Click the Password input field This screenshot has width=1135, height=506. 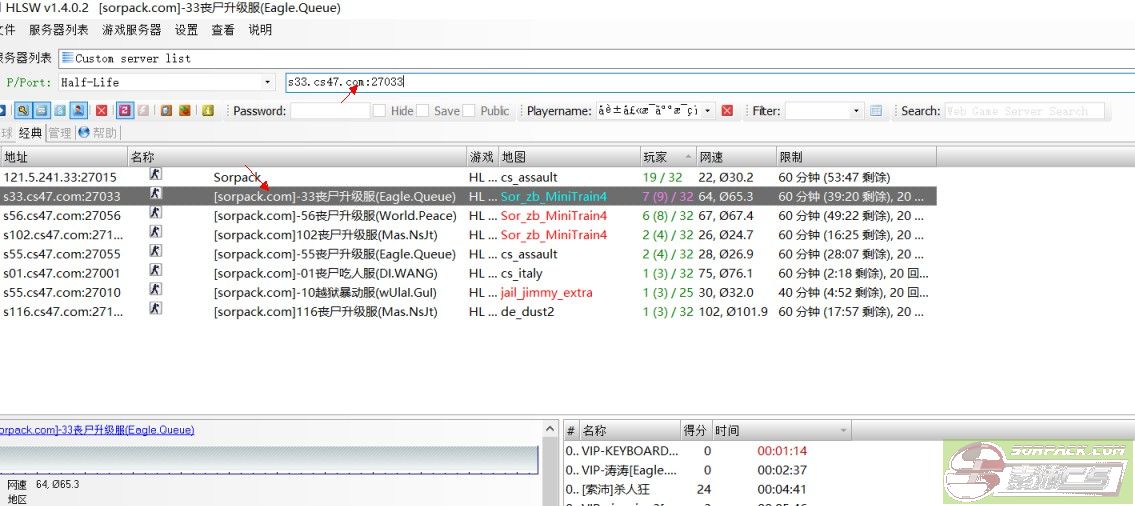[x=330, y=111]
